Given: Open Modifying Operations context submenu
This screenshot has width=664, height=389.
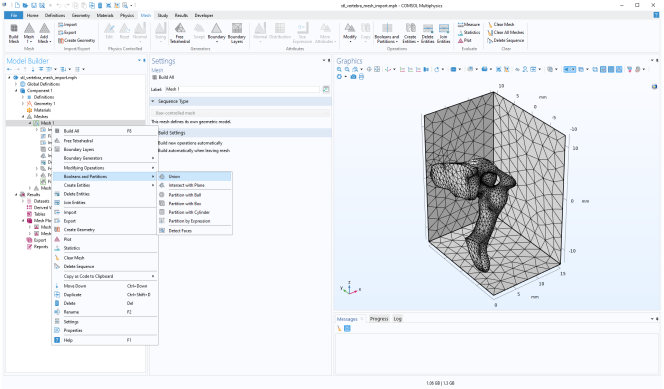Looking at the screenshot, I should pyautogui.click(x=105, y=168).
